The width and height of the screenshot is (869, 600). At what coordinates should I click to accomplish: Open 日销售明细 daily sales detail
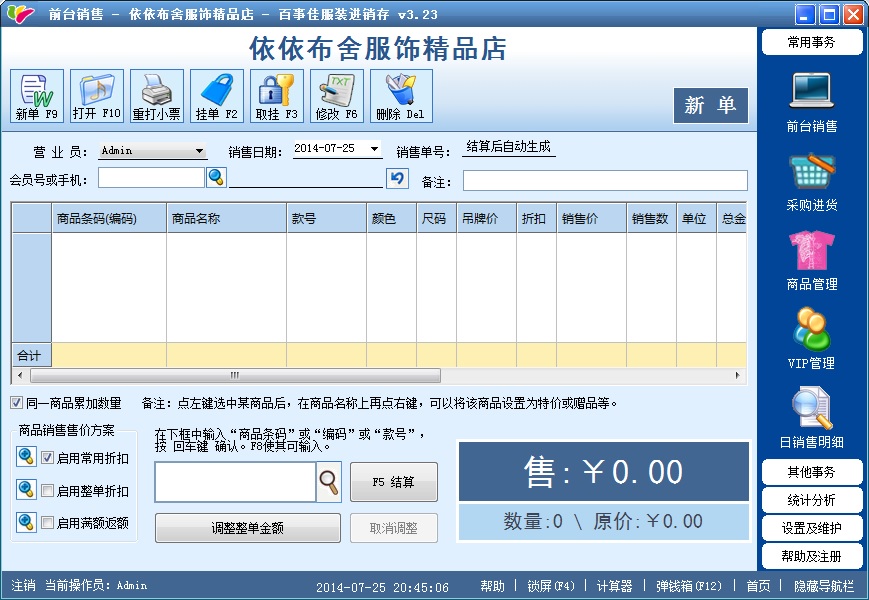(811, 418)
